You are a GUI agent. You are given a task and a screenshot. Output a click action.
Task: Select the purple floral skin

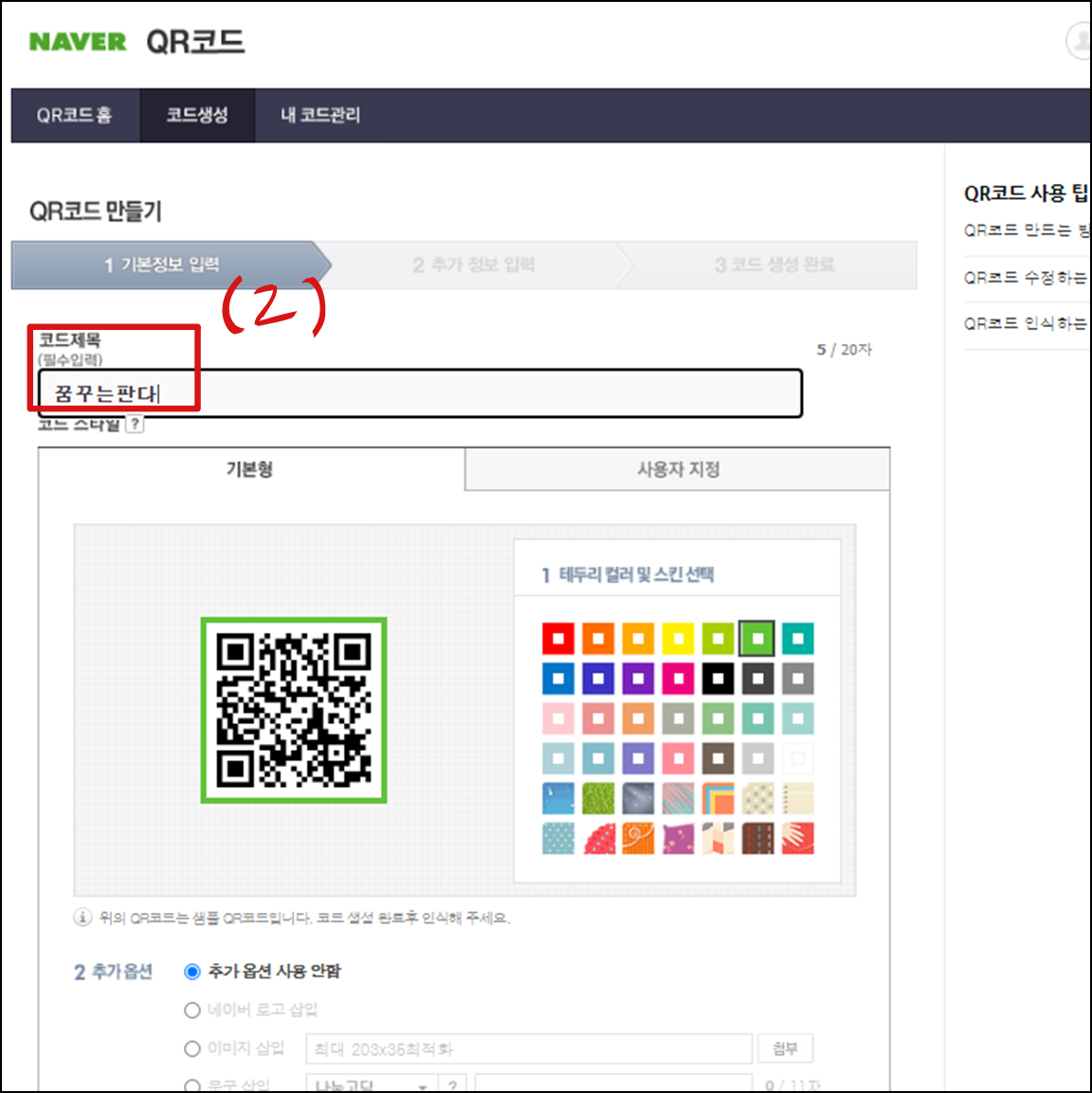pyautogui.click(x=678, y=839)
